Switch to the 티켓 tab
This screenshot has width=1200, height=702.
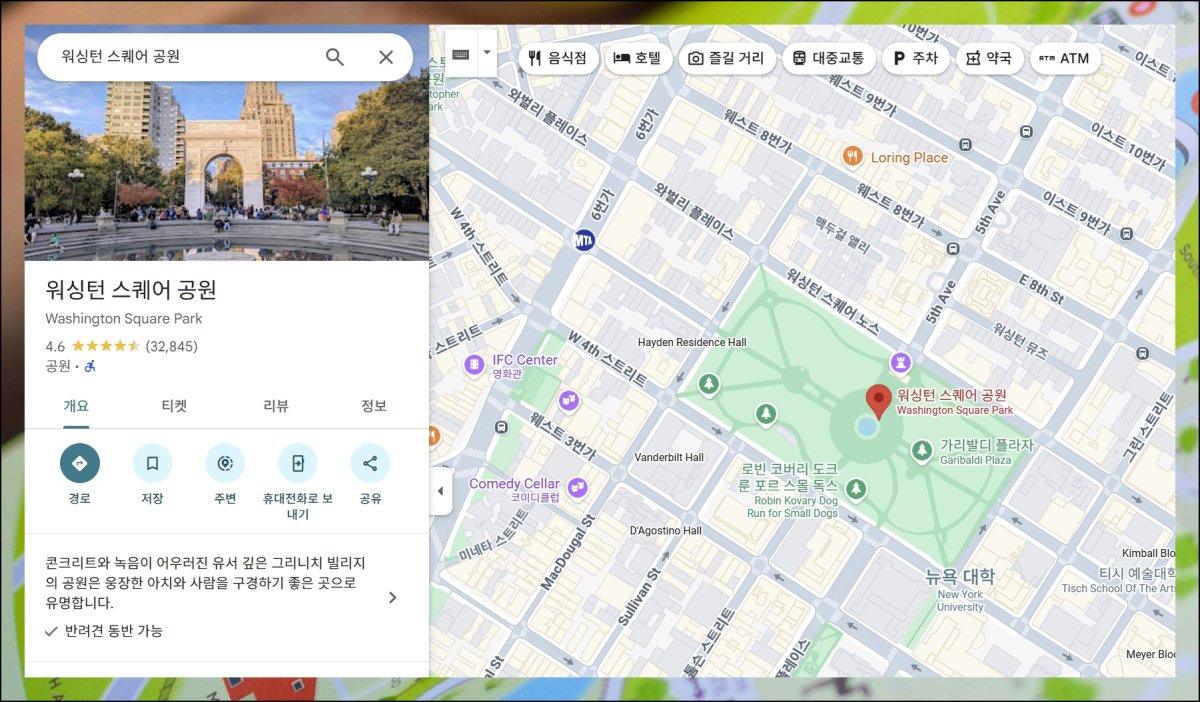coord(174,406)
